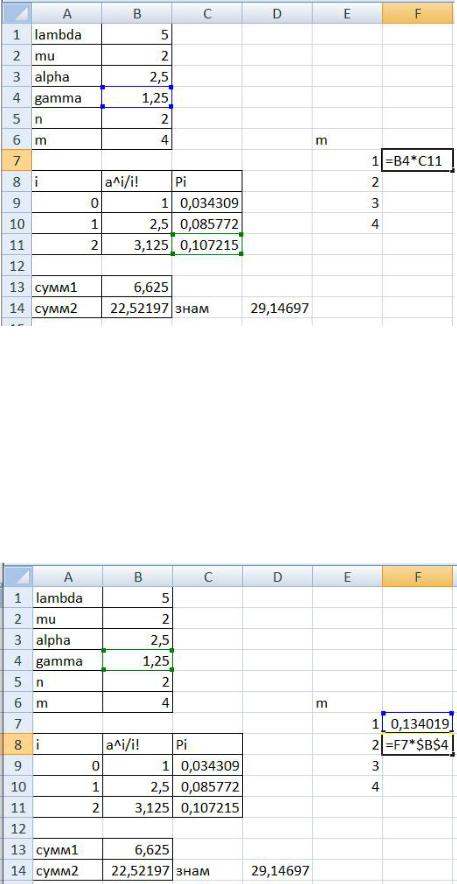Click 'lambda' label cell in upper spreadsheet

[x=66, y=34]
